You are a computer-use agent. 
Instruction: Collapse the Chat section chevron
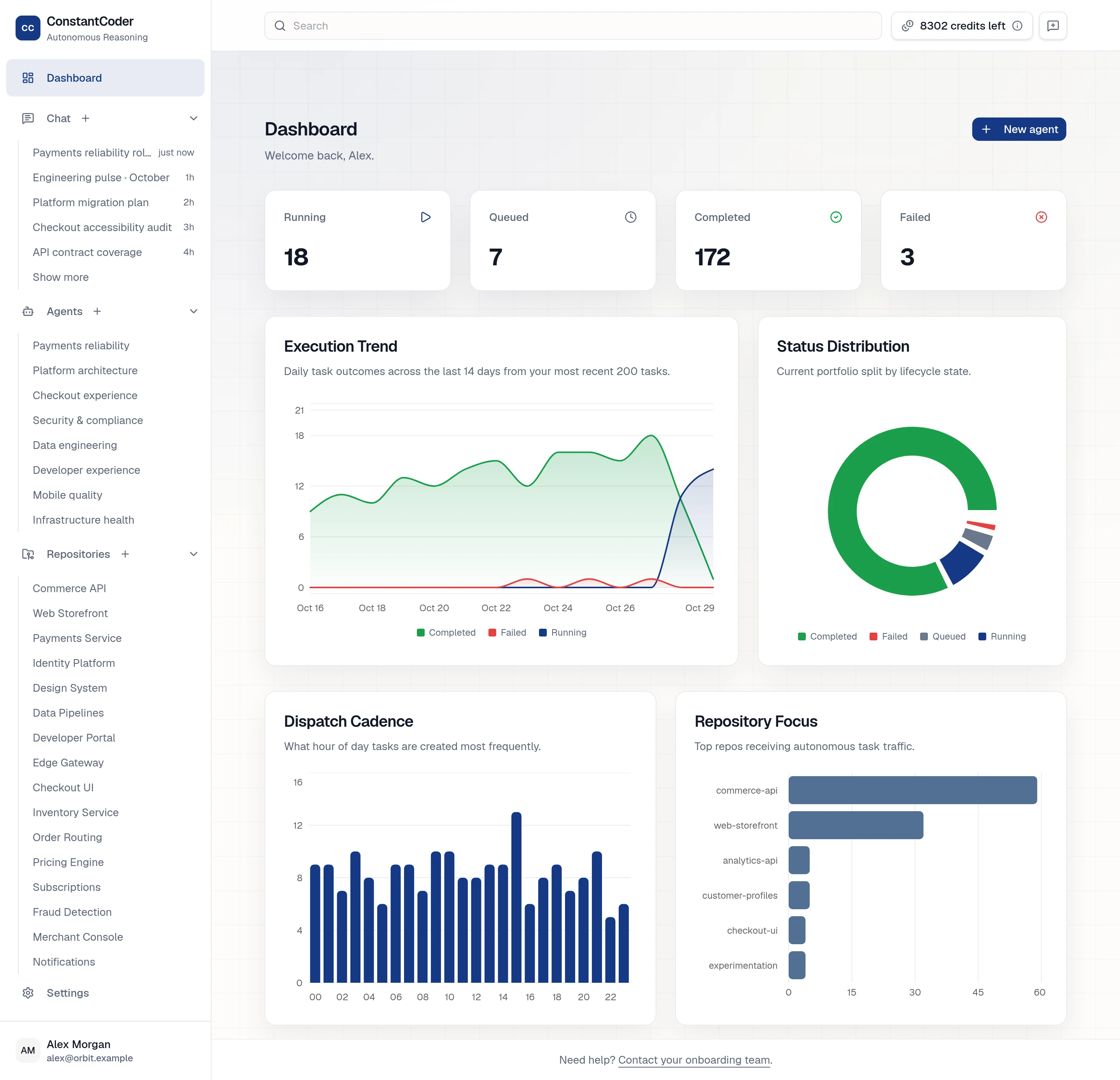click(x=194, y=118)
